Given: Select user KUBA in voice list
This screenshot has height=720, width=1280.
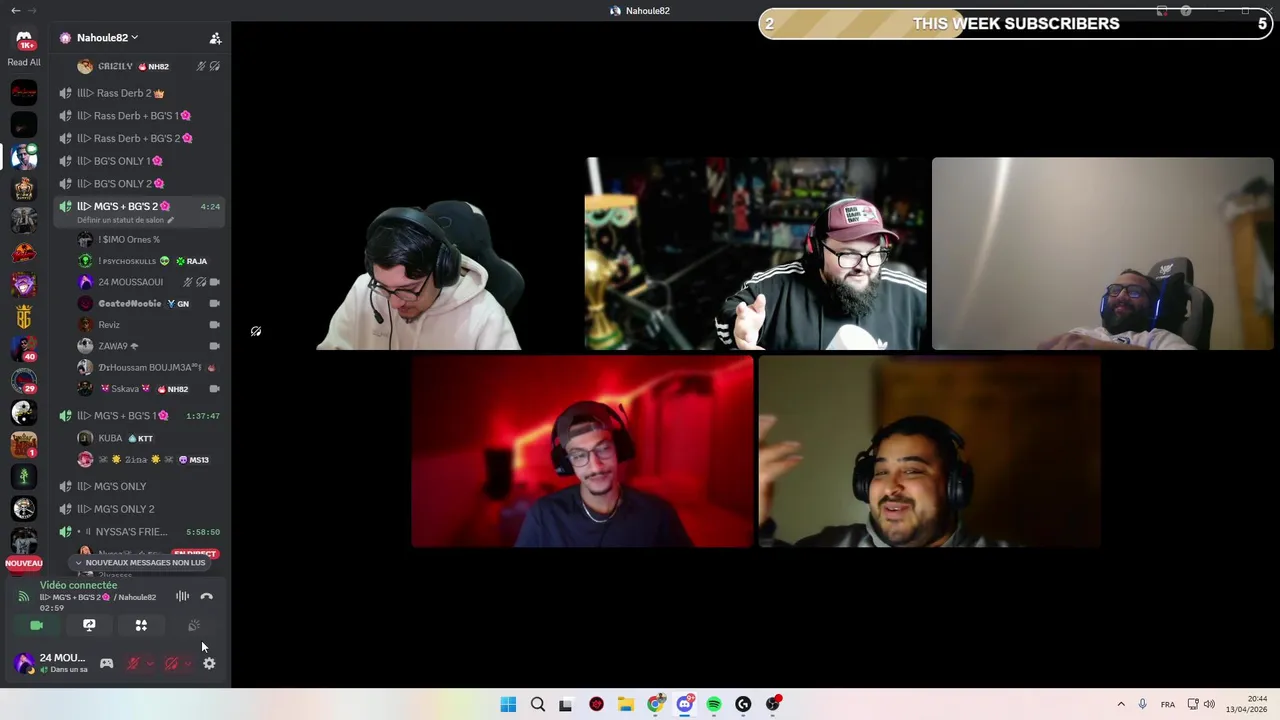Looking at the screenshot, I should pyautogui.click(x=148, y=438).
